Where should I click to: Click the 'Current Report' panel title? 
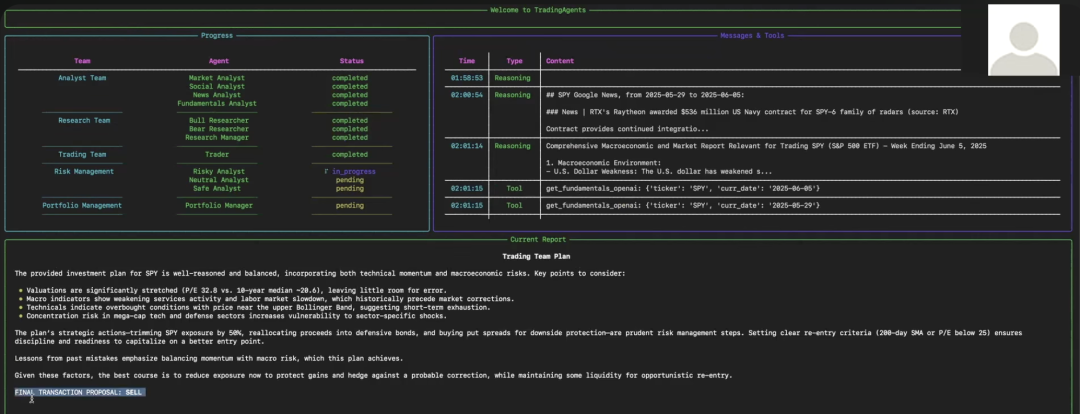click(x=539, y=239)
